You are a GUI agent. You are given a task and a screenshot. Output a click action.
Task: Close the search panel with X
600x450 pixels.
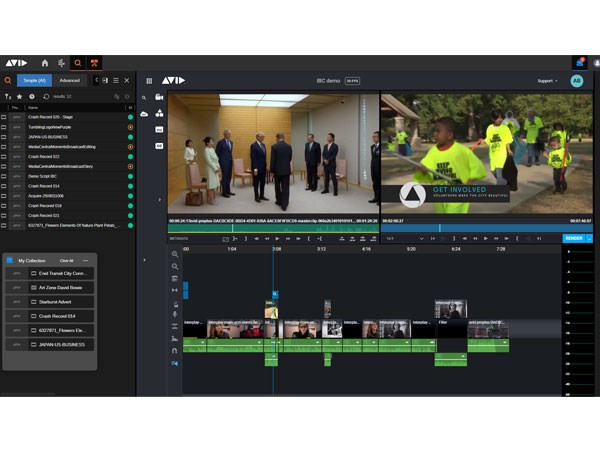[x=126, y=80]
